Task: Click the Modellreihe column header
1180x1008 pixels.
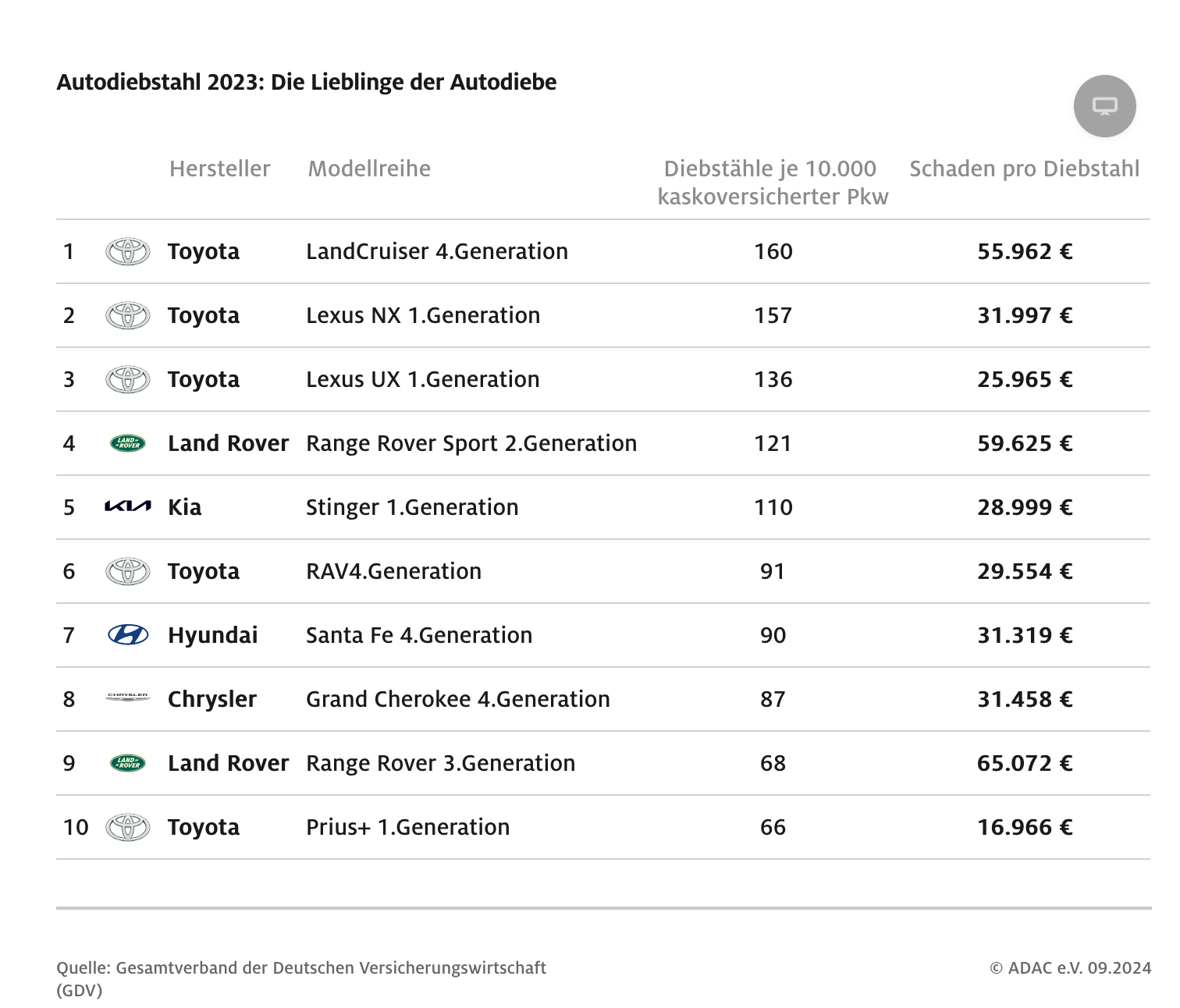Action: tap(369, 169)
